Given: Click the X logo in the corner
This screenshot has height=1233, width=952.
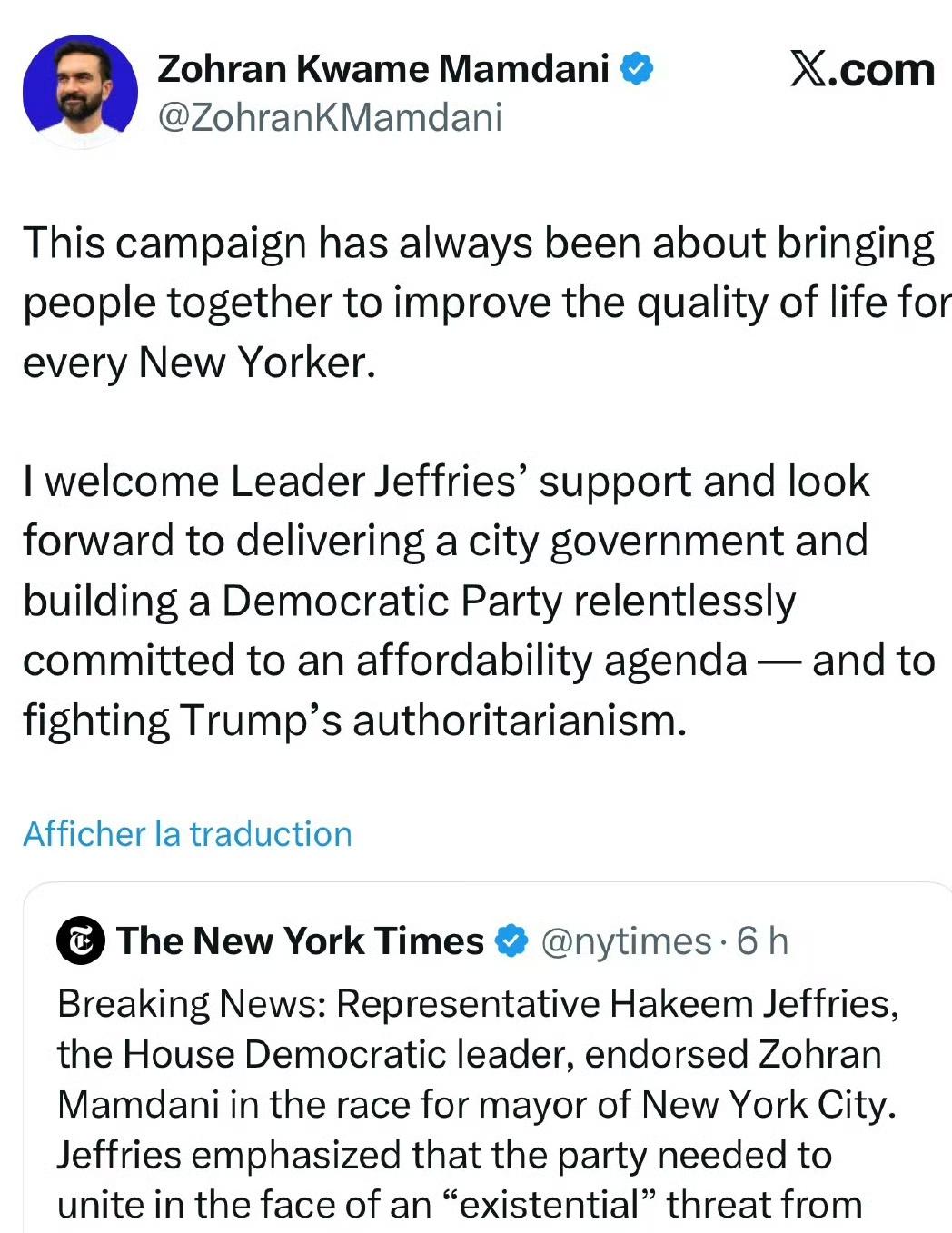Looking at the screenshot, I should 808,69.
